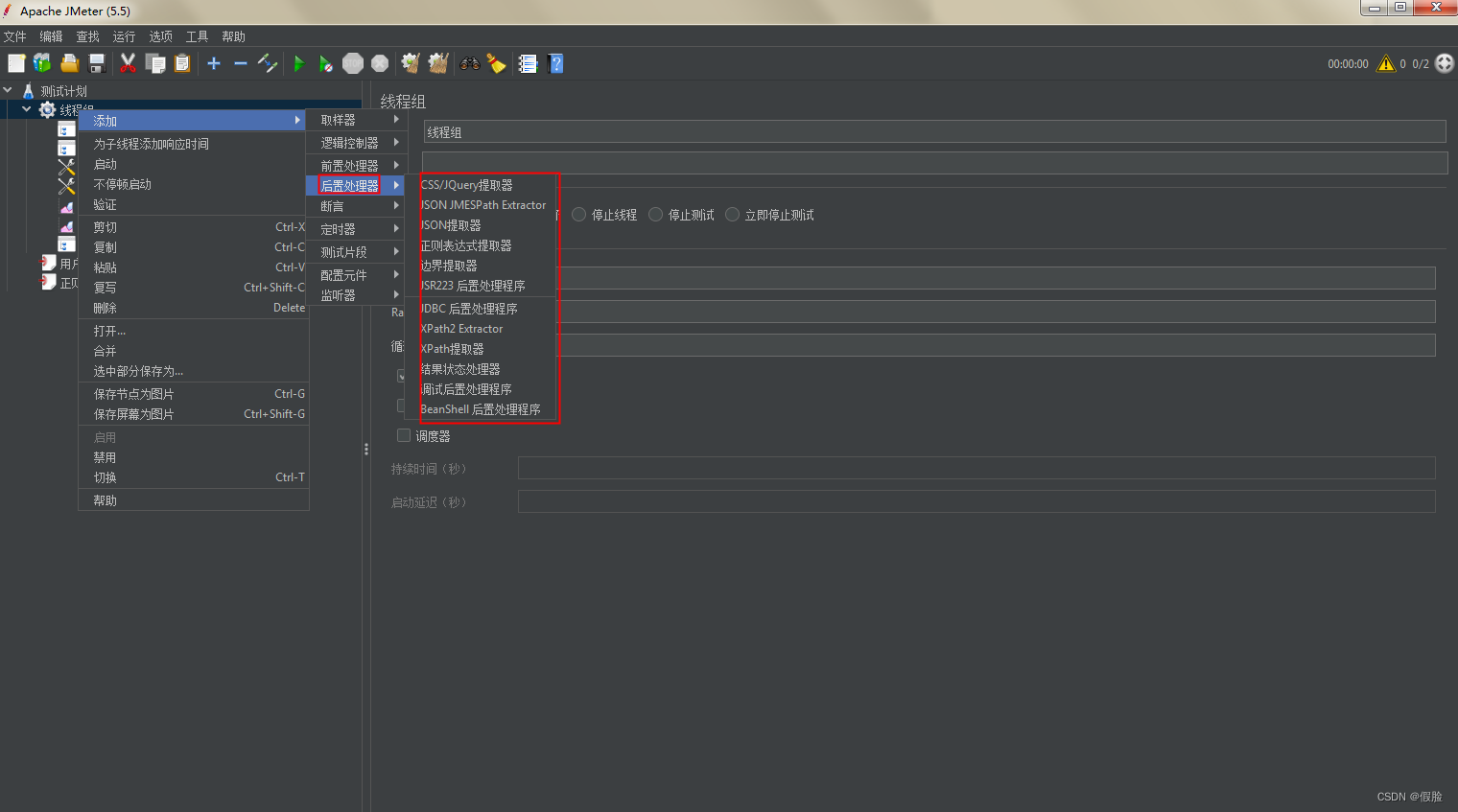Expand the 测试片段 submenu
The width and height of the screenshot is (1458, 812).
click(x=357, y=252)
